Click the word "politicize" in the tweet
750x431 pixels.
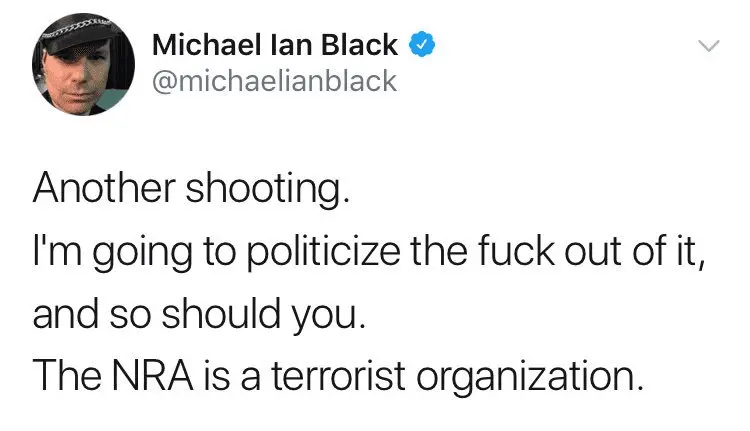point(323,252)
